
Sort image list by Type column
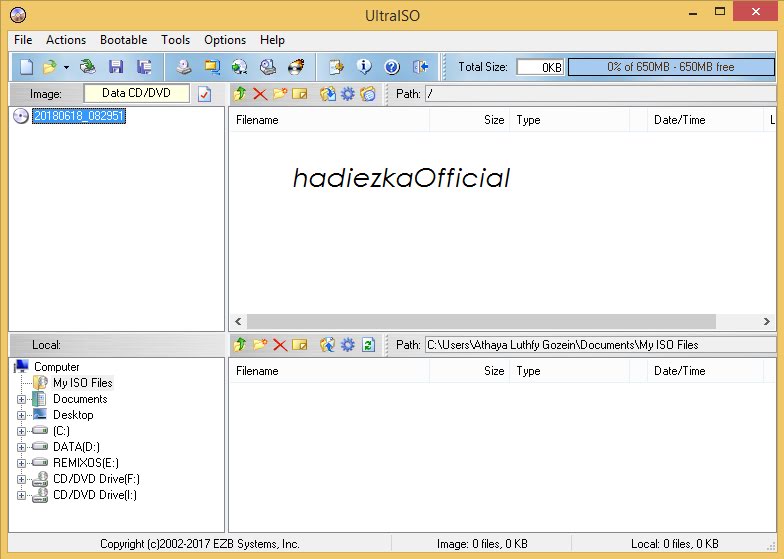(570, 120)
